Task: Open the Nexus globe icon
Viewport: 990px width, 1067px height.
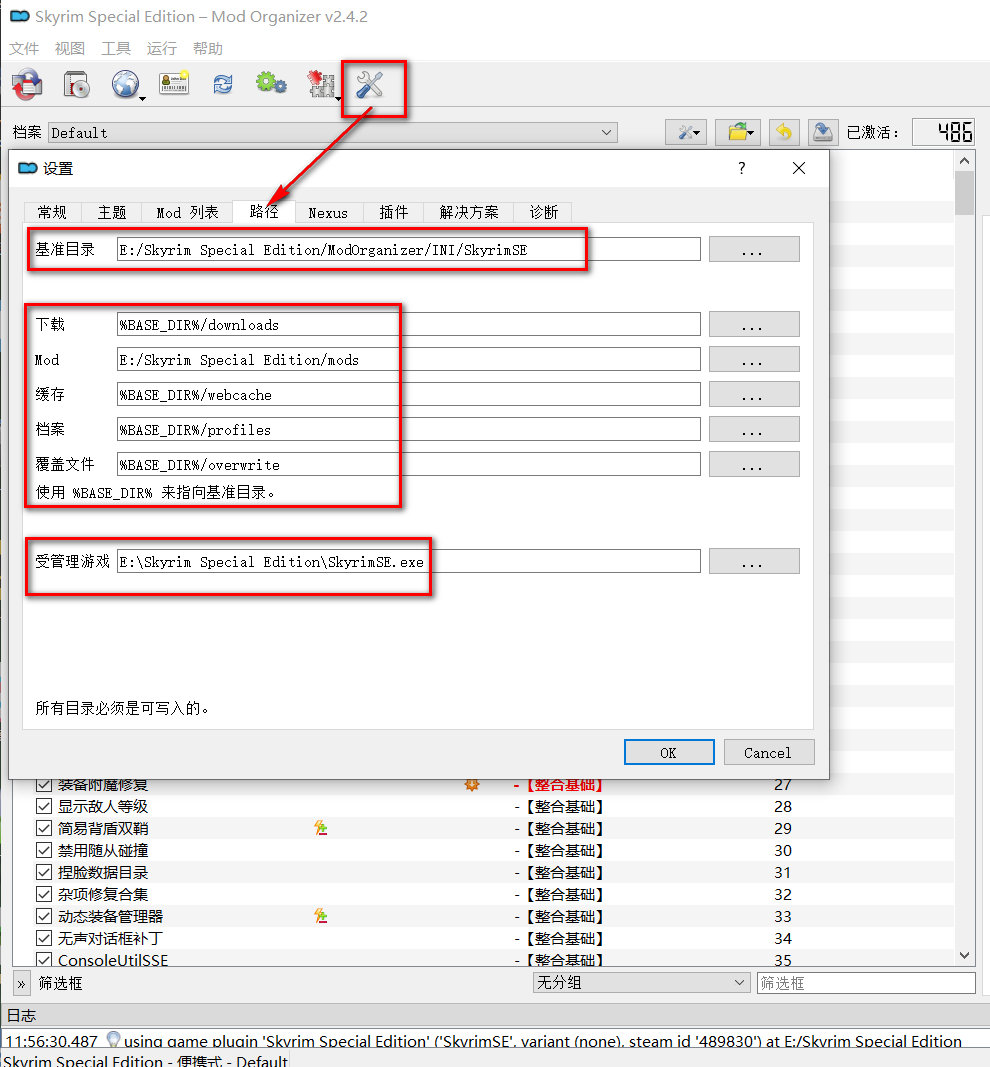Action: click(125, 86)
